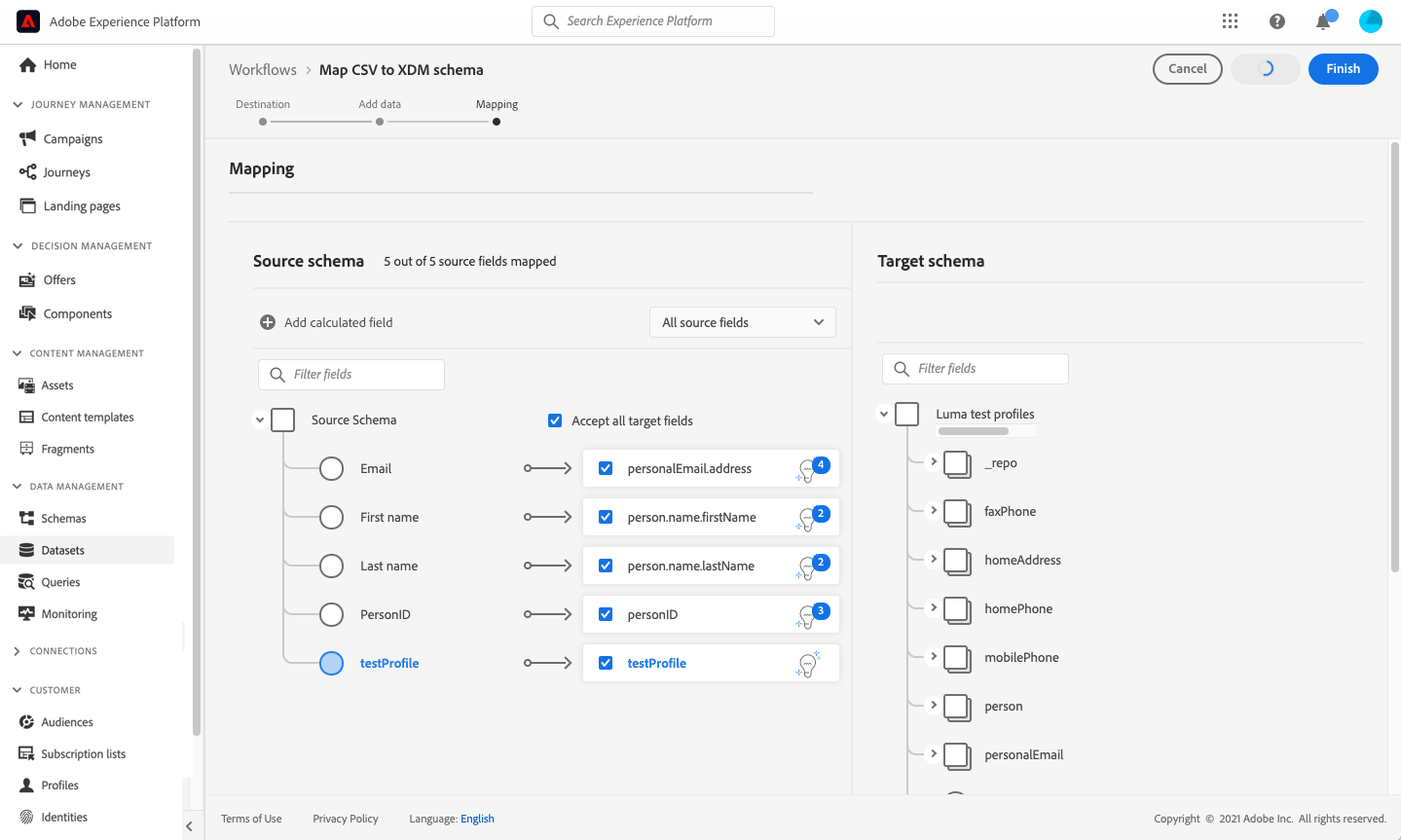Open Datasets in the sidebar menu
The width and height of the screenshot is (1401, 840).
[x=63, y=550]
